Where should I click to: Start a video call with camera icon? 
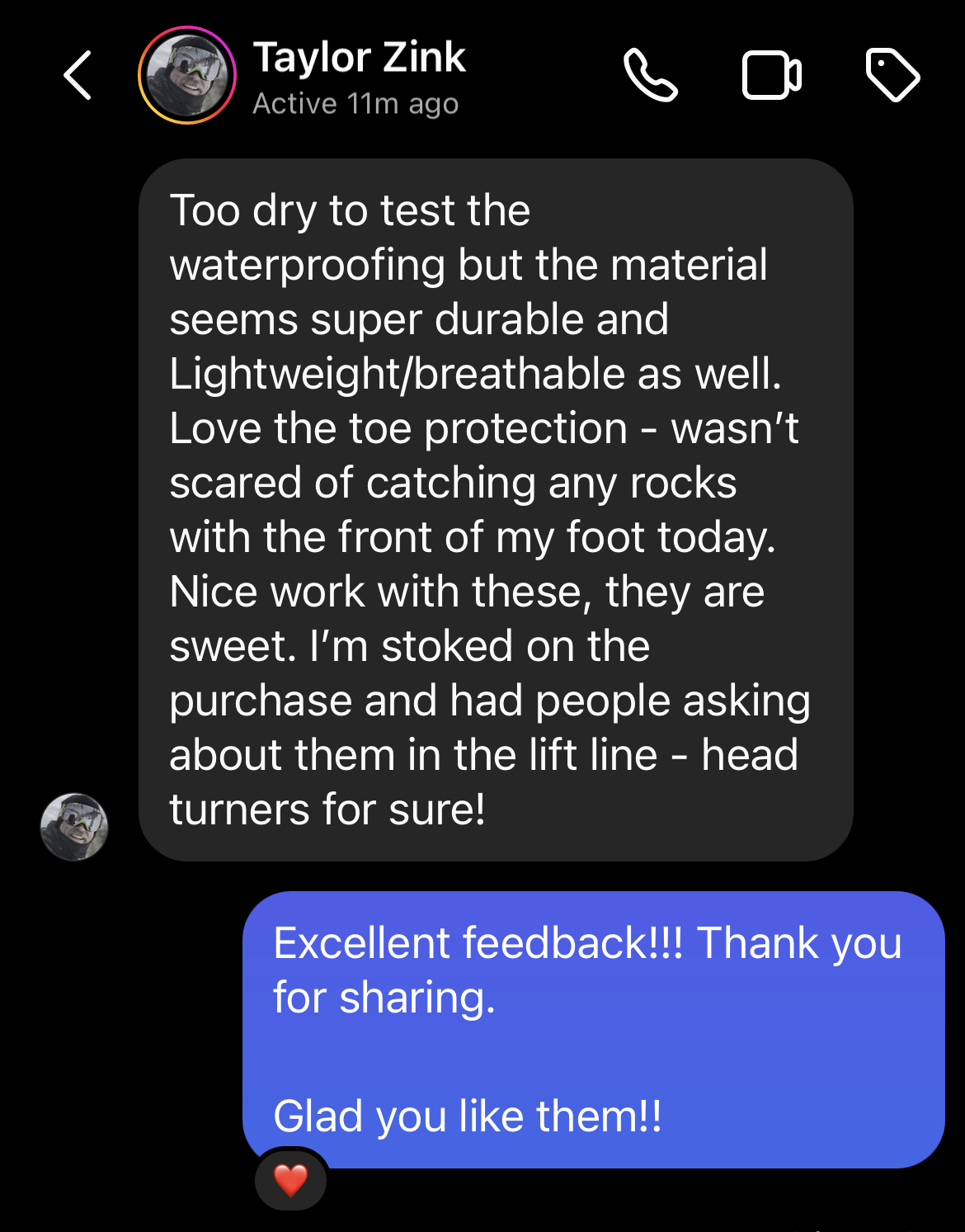(x=772, y=75)
